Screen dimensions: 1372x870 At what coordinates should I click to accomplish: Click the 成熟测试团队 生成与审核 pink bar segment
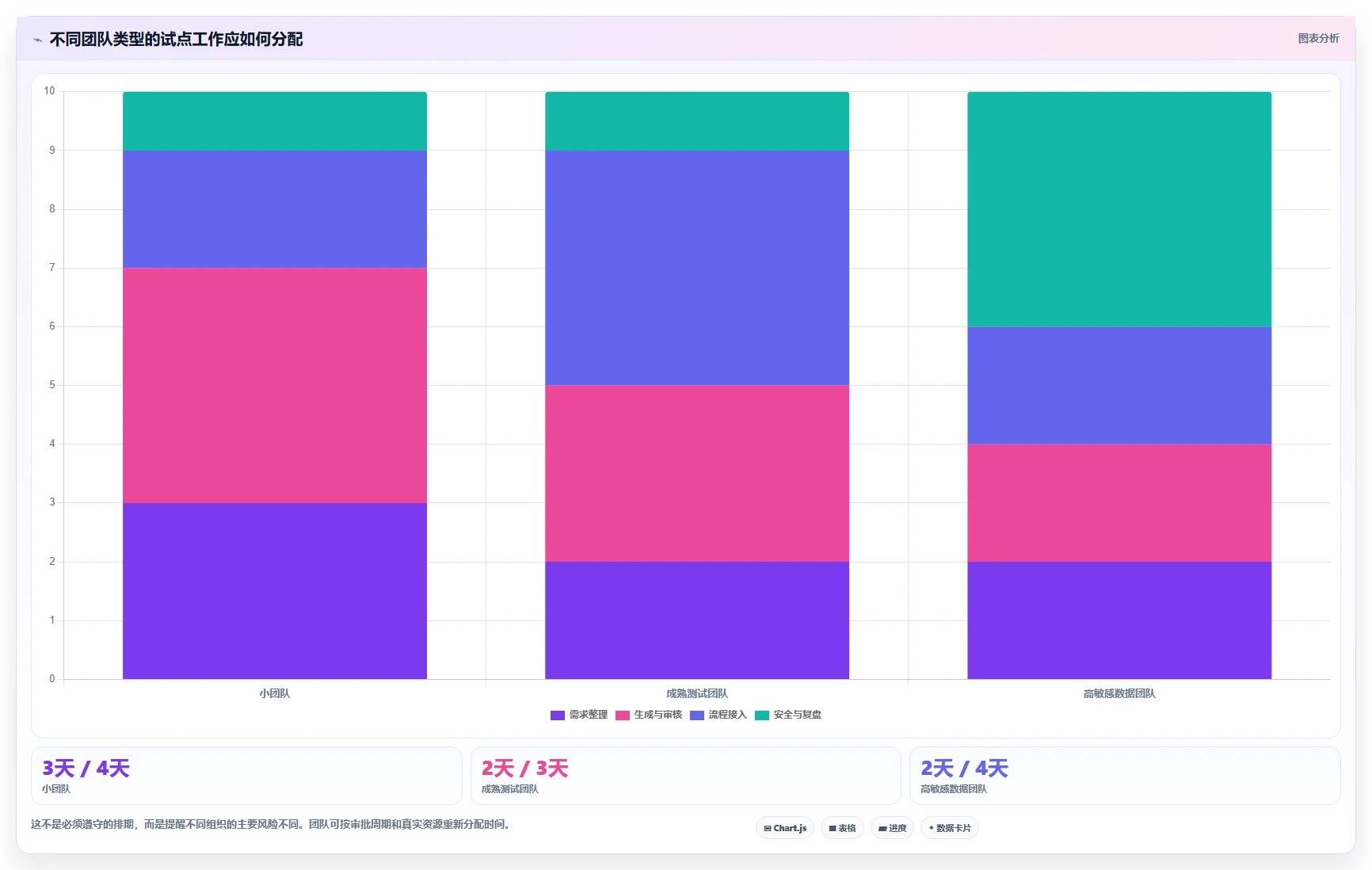697,474
